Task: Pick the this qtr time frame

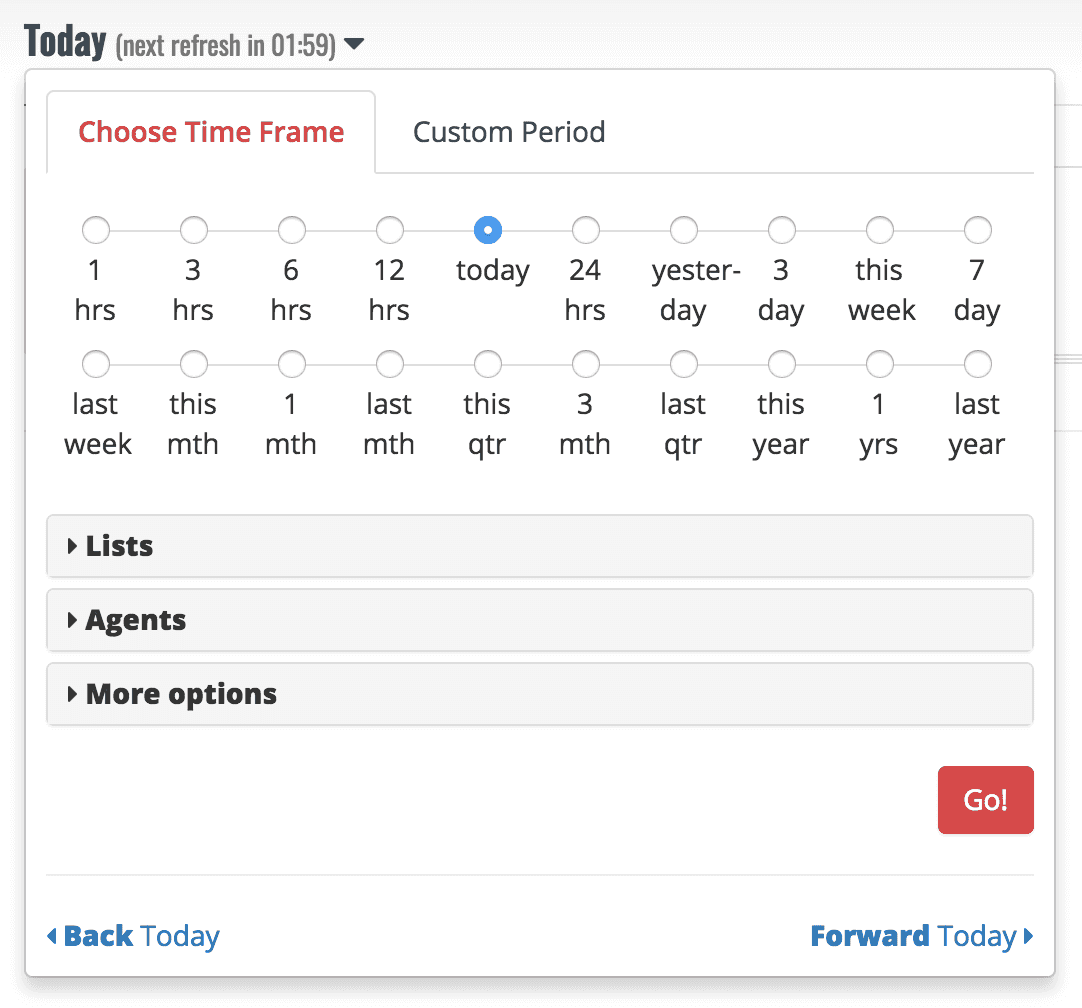Action: tap(488, 364)
